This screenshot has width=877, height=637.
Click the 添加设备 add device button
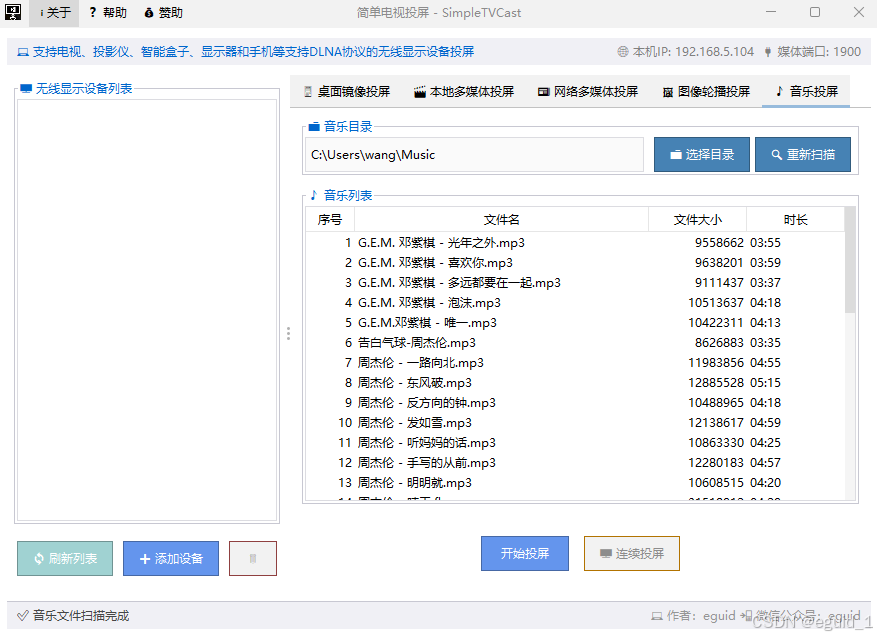pyautogui.click(x=171, y=558)
